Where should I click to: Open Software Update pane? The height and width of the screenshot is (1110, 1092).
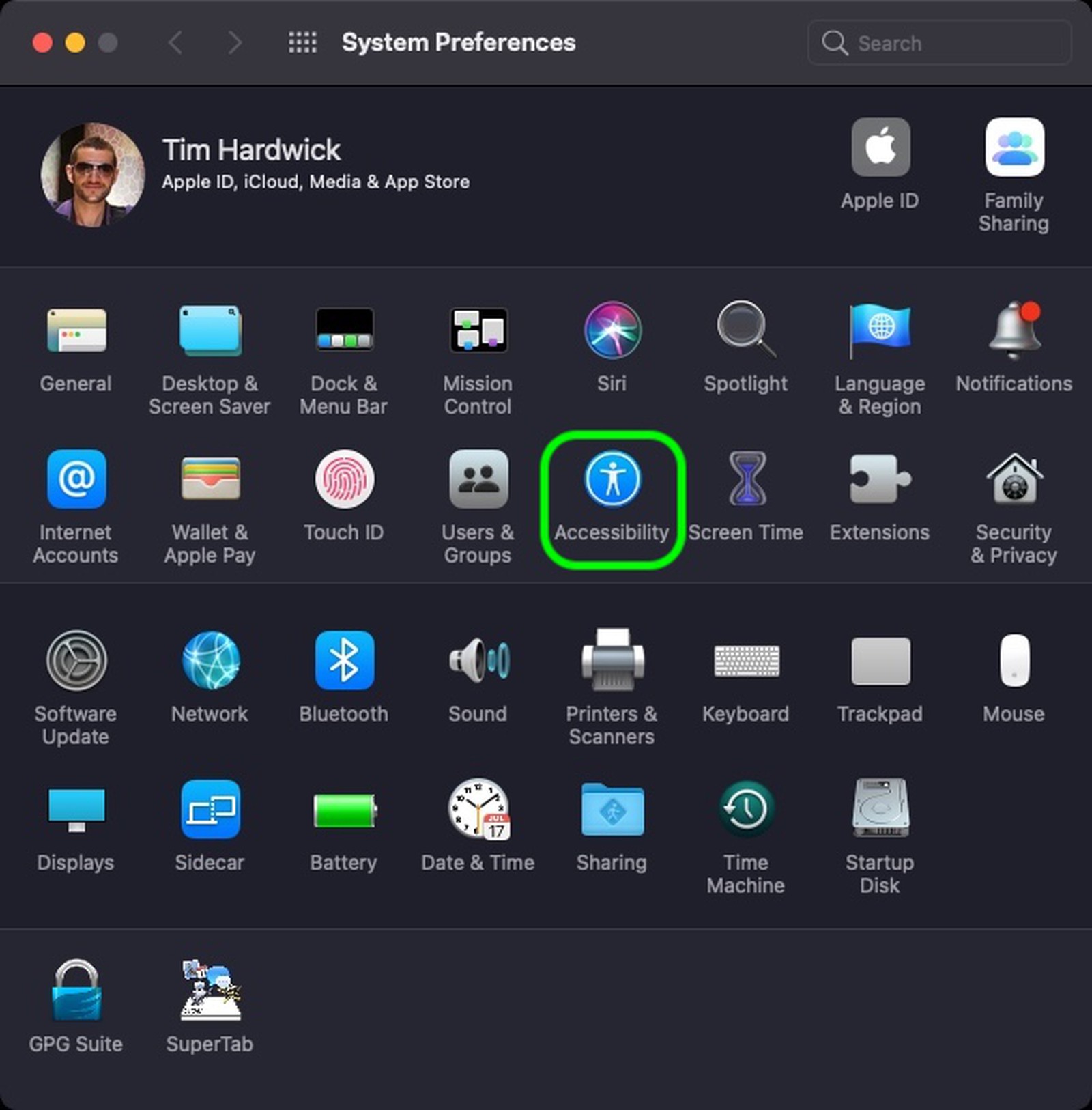click(x=76, y=661)
